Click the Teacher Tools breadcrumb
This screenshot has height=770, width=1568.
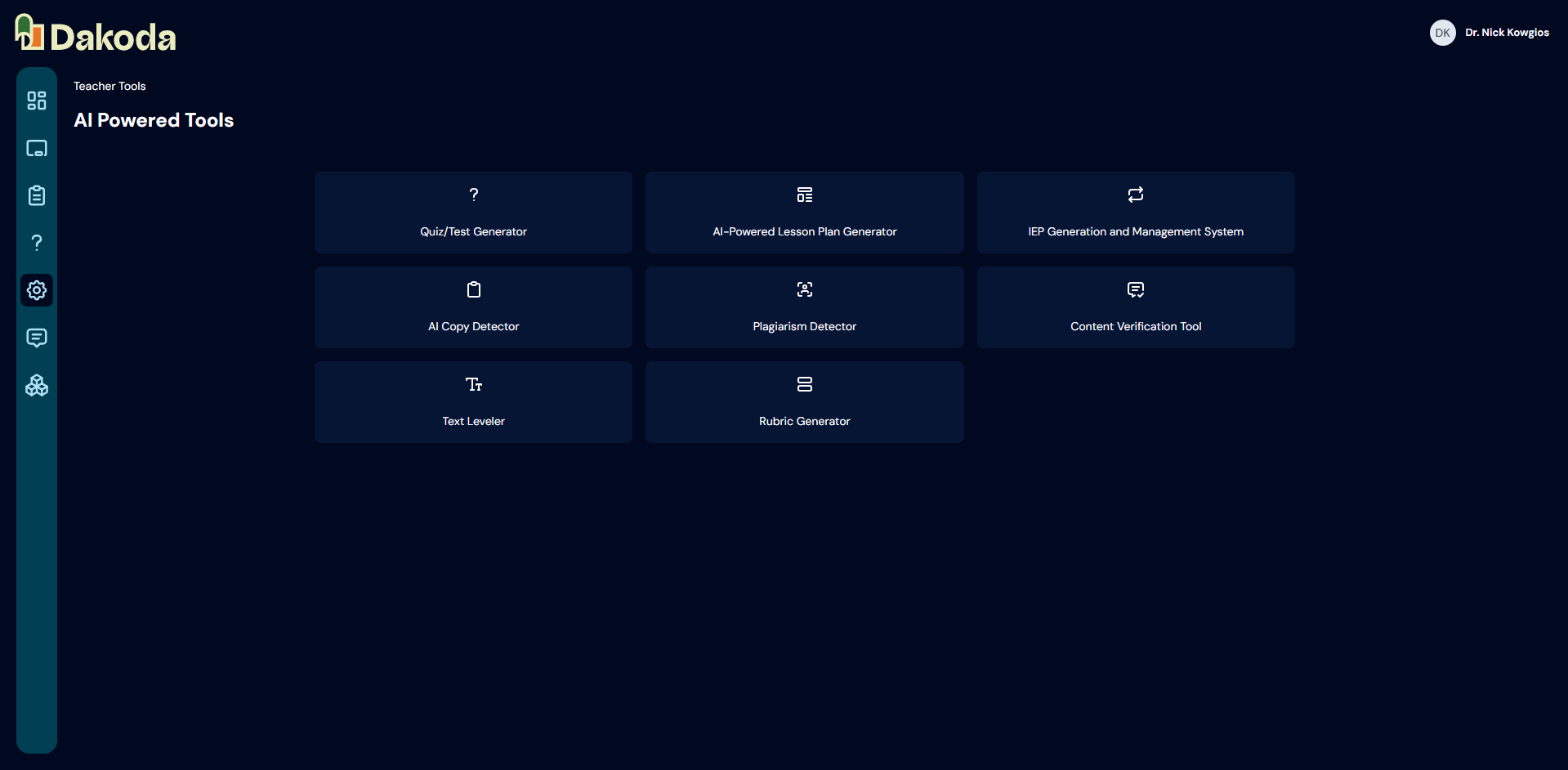tap(109, 86)
